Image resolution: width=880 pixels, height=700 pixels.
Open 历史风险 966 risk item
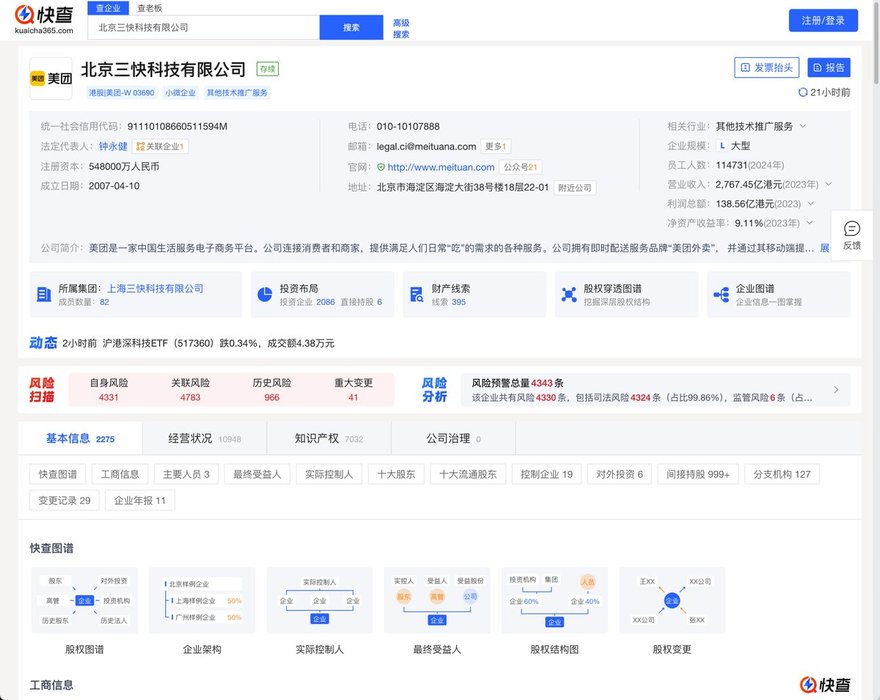(x=272, y=390)
